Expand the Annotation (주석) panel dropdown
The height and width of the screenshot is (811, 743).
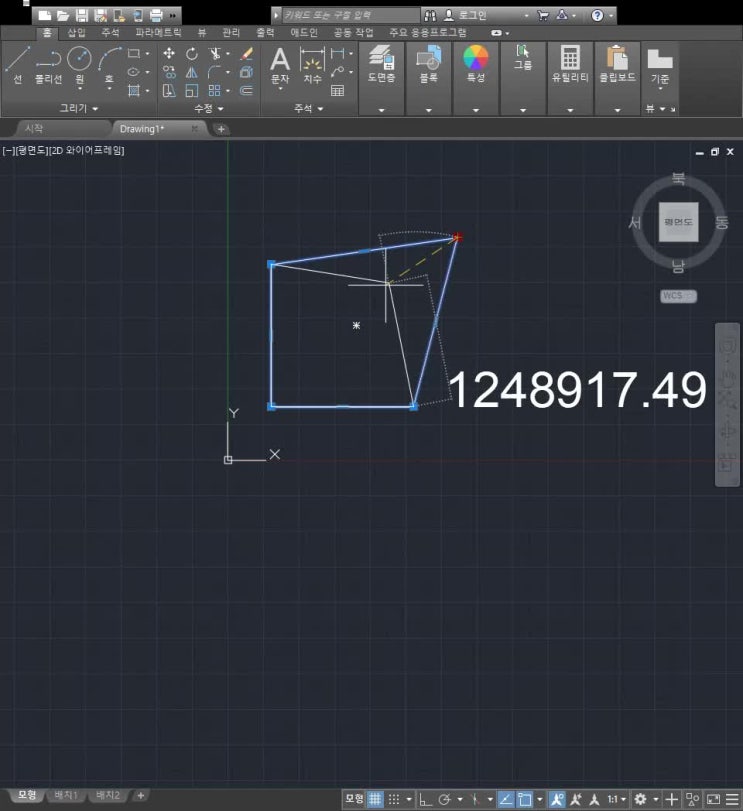309,108
